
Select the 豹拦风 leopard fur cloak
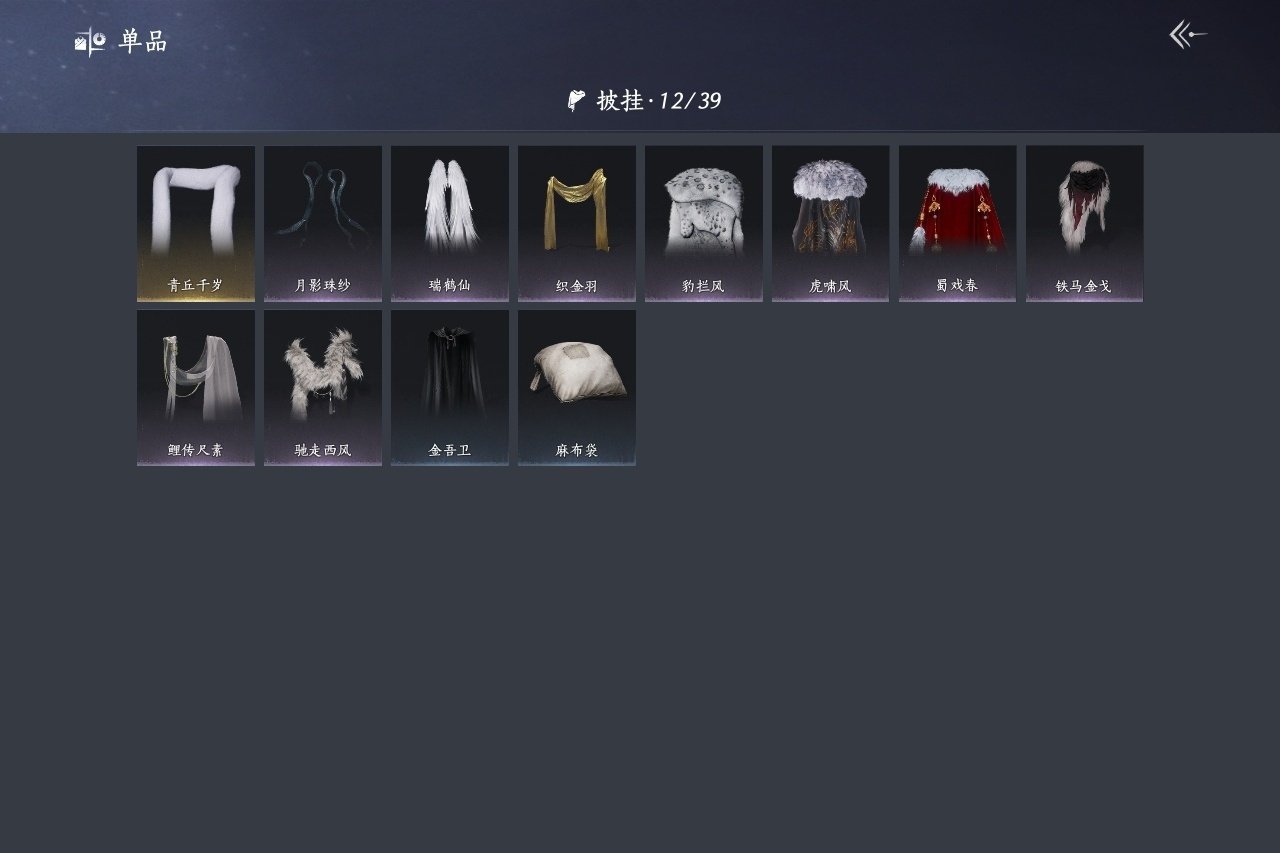(704, 223)
